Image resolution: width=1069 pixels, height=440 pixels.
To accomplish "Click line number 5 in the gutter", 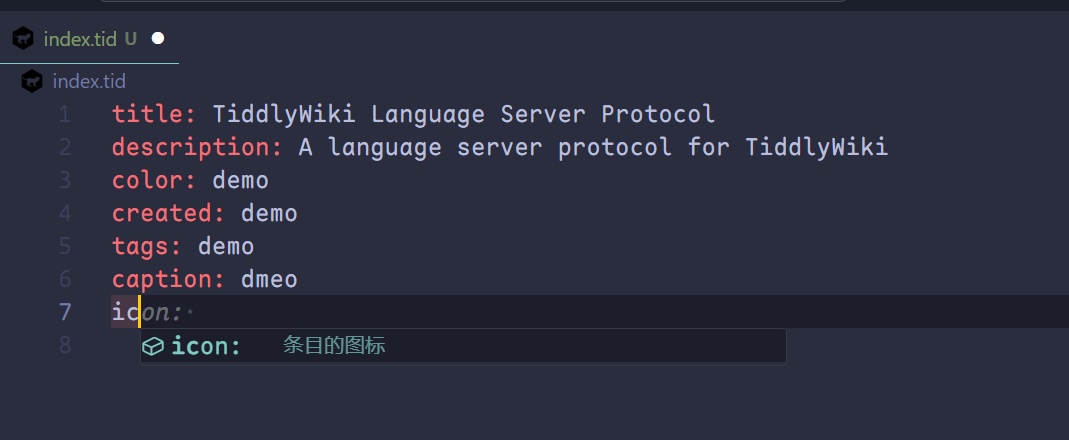I will coord(64,246).
